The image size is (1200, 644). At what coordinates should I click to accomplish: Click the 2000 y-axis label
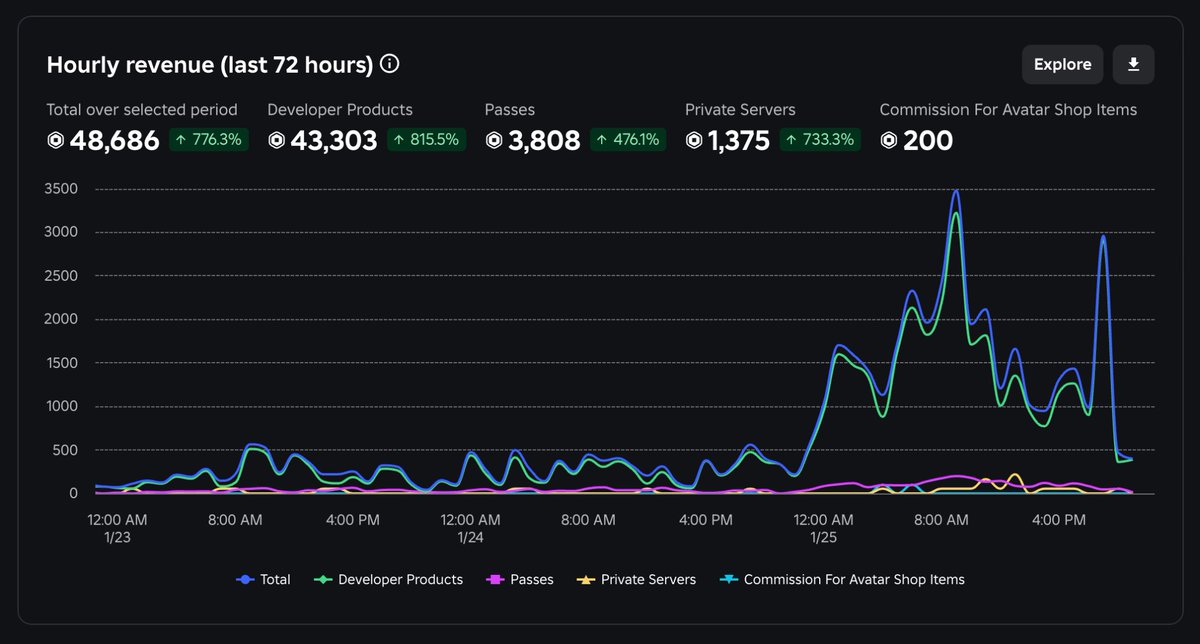coord(63,319)
